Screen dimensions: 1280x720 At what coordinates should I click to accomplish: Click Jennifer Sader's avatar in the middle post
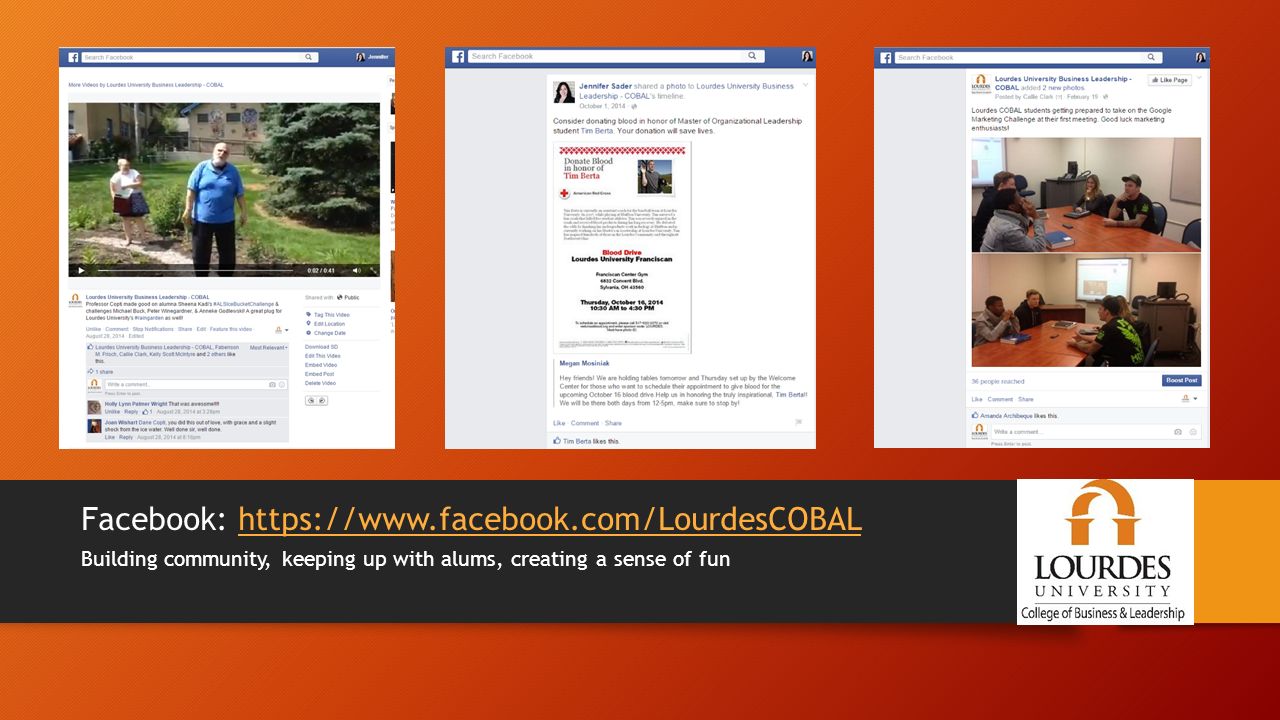pyautogui.click(x=564, y=93)
